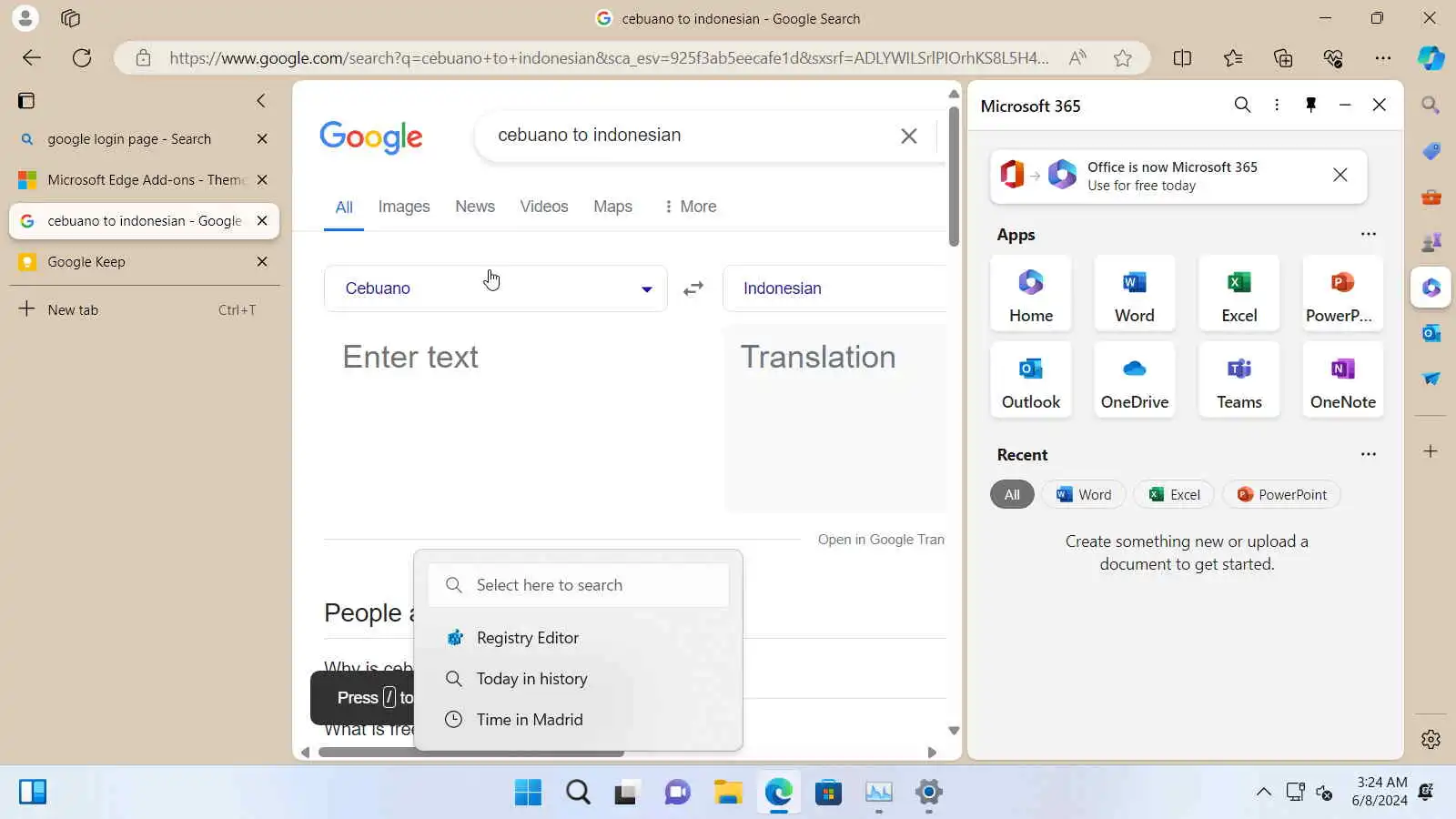The width and height of the screenshot is (1456, 819).
Task: Open the Copilot button in Edge
Action: coord(1431,58)
